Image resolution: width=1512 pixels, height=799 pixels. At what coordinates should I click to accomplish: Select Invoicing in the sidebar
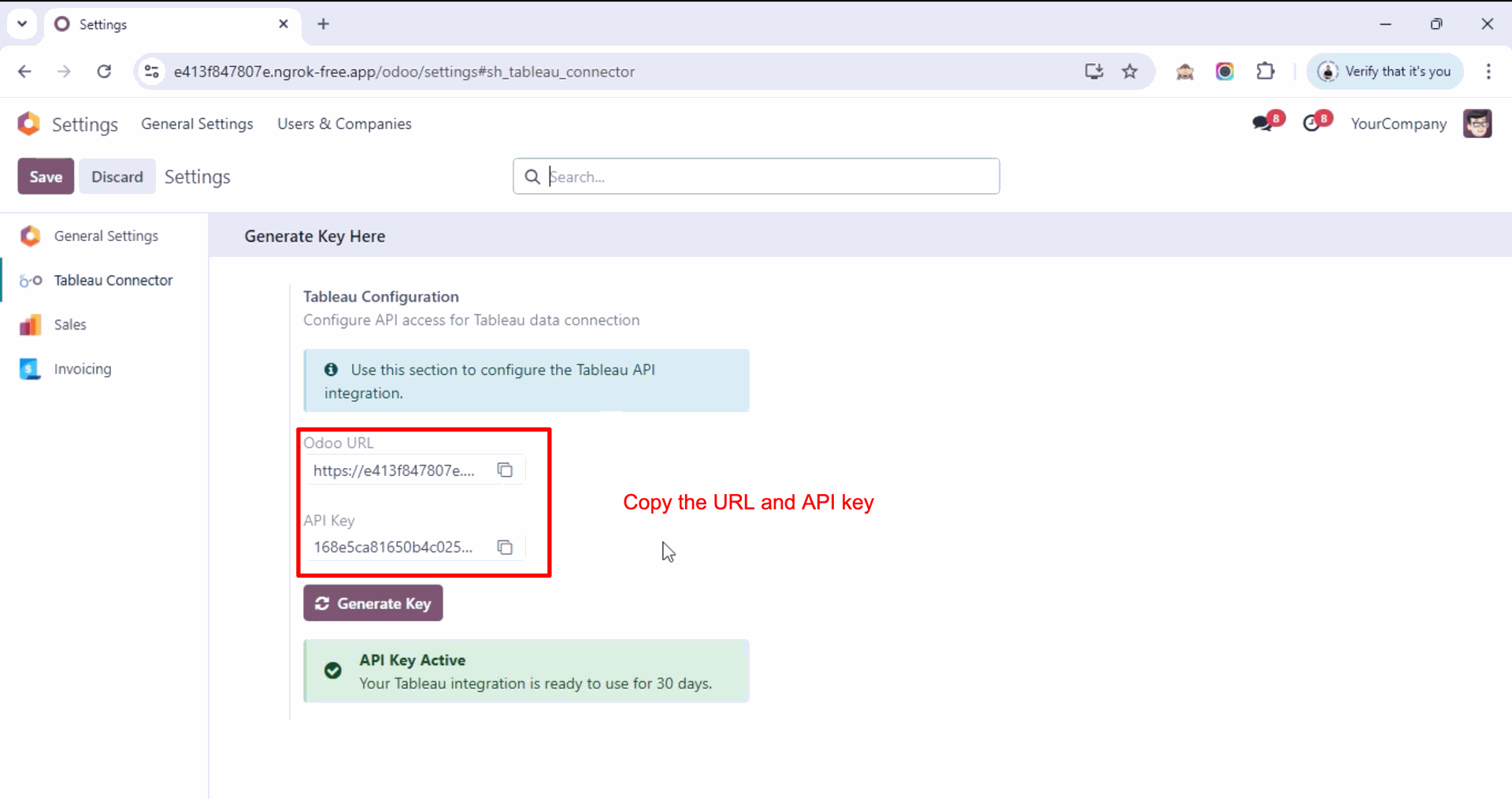click(104, 369)
